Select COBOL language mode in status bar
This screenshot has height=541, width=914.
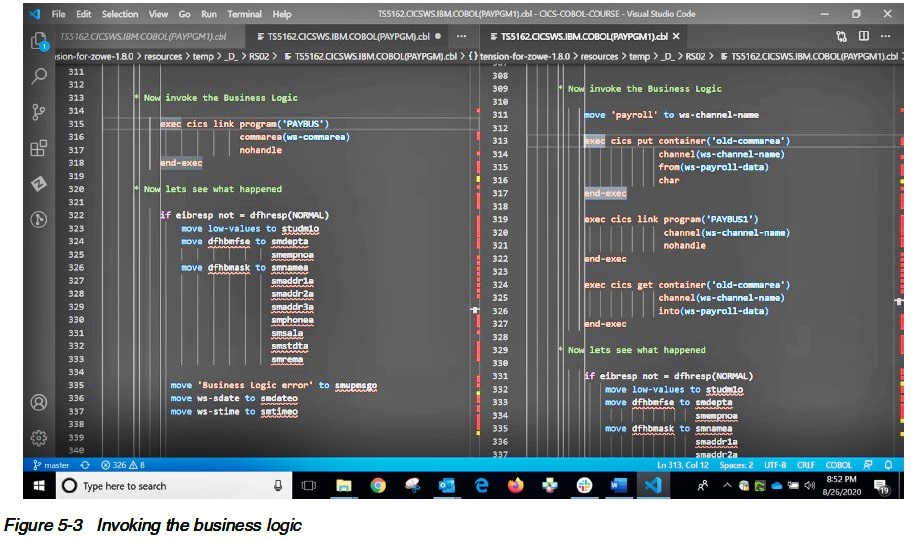click(838, 465)
